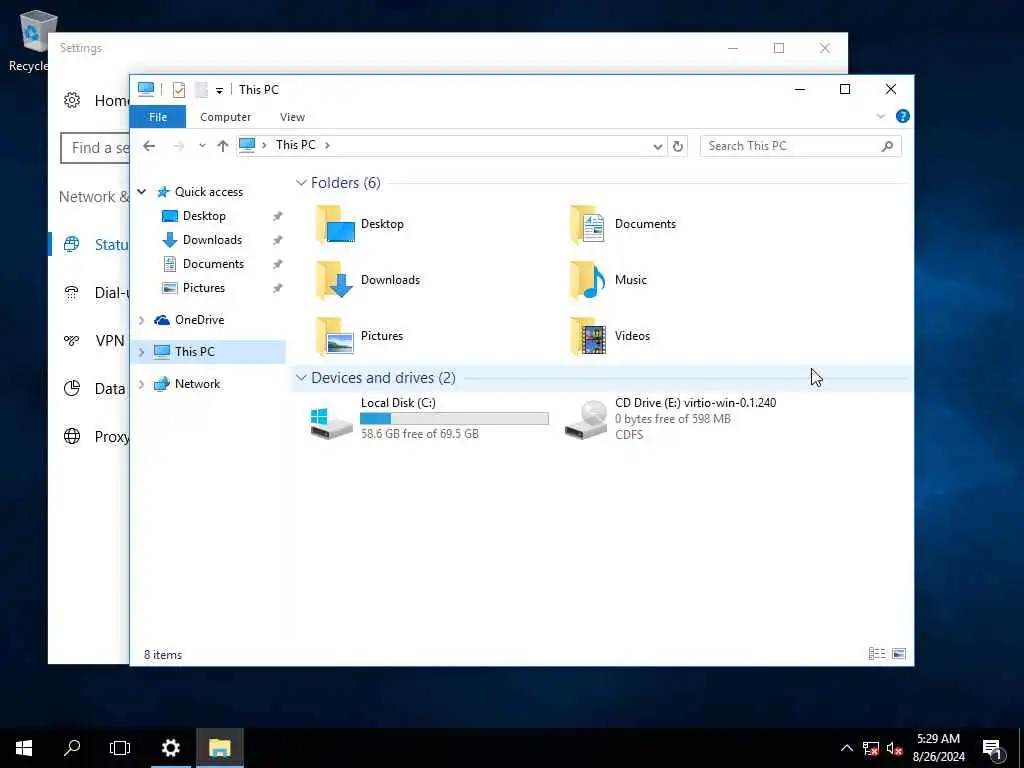The height and width of the screenshot is (768, 1024).
Task: Open the Documents folder in Folders section
Action: [x=623, y=224]
